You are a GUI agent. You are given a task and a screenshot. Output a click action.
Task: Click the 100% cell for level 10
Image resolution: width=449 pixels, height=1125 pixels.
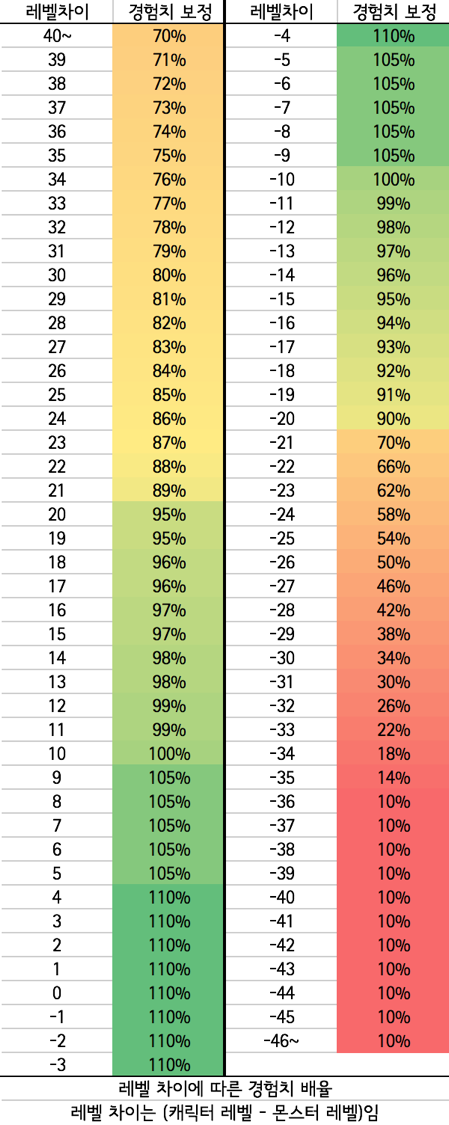pos(169,753)
